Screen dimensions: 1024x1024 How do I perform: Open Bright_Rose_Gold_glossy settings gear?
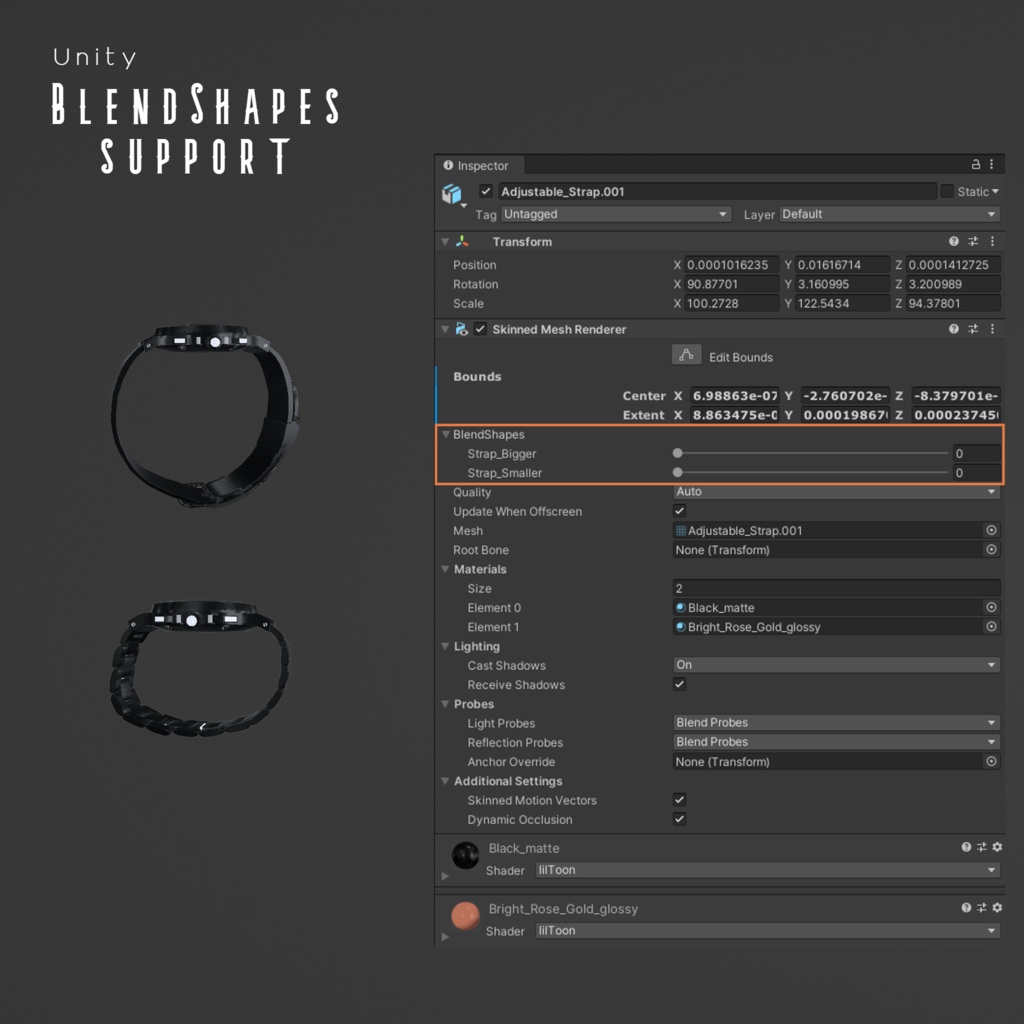pos(997,908)
